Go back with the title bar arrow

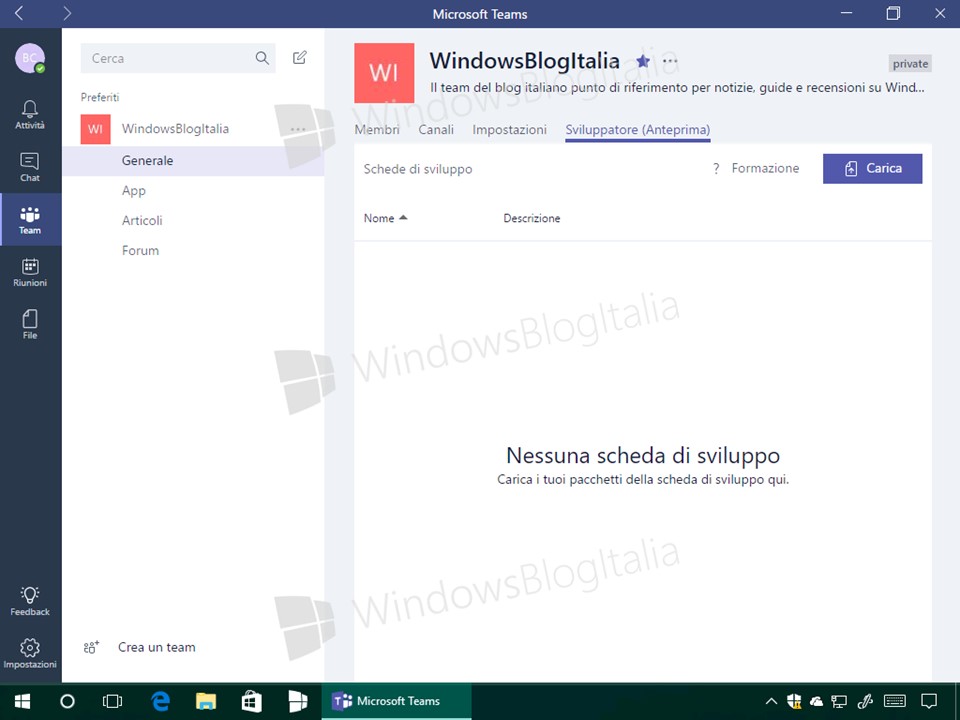tap(19, 13)
